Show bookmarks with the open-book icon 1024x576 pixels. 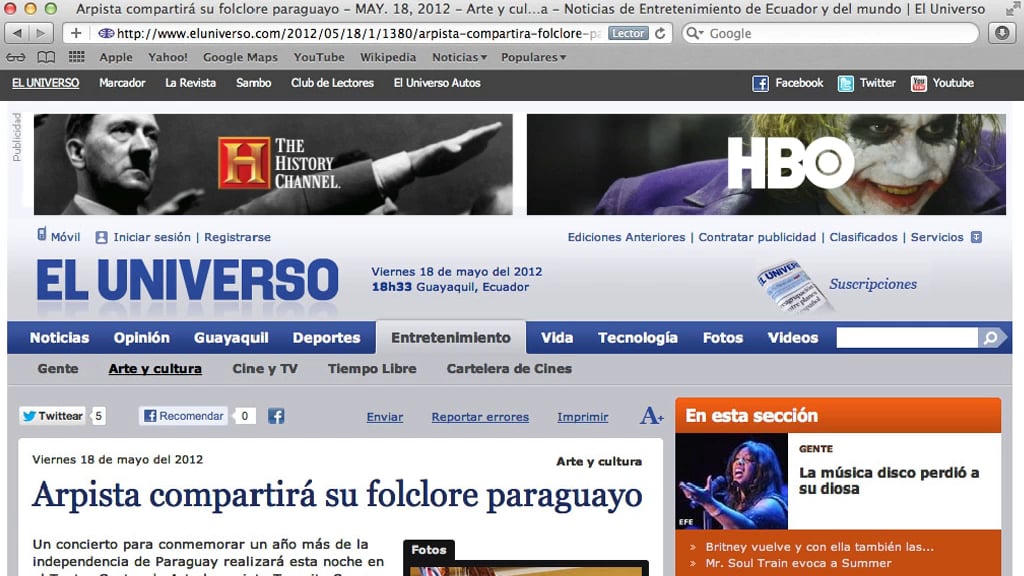[46, 57]
